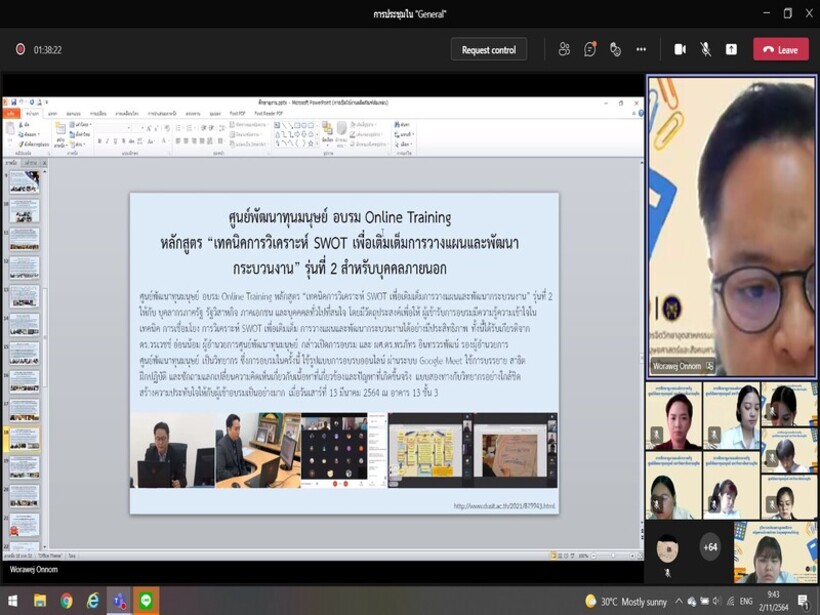
Task: Open Internet Explorer from the taskbar
Action: 93,600
